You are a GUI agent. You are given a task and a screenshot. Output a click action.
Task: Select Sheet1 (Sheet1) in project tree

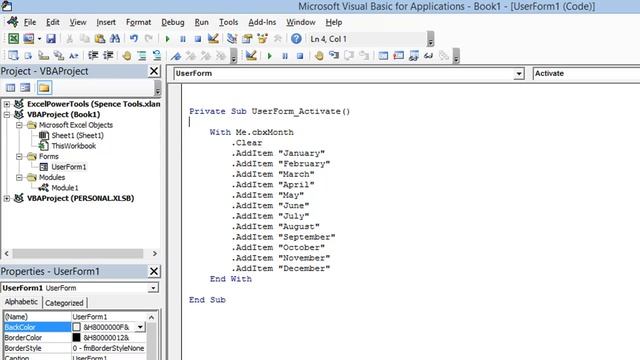click(x=78, y=136)
